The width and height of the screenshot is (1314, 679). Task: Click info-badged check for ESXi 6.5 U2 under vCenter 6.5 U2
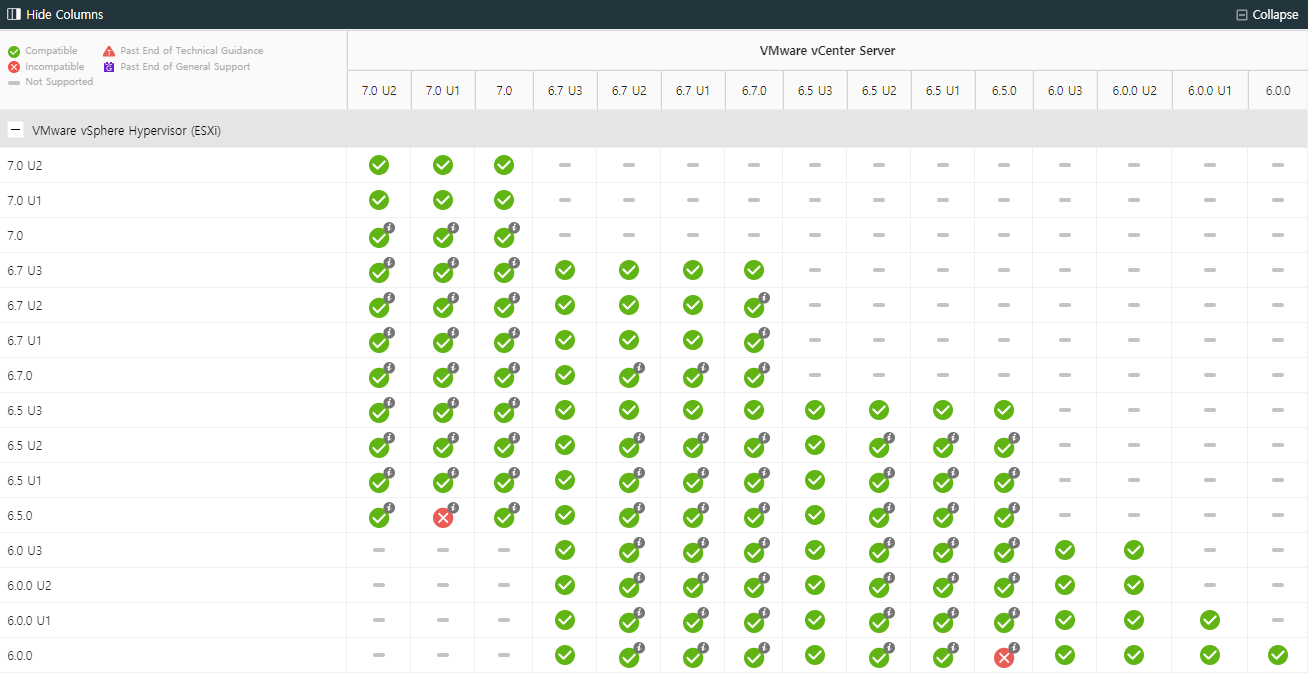(880, 446)
